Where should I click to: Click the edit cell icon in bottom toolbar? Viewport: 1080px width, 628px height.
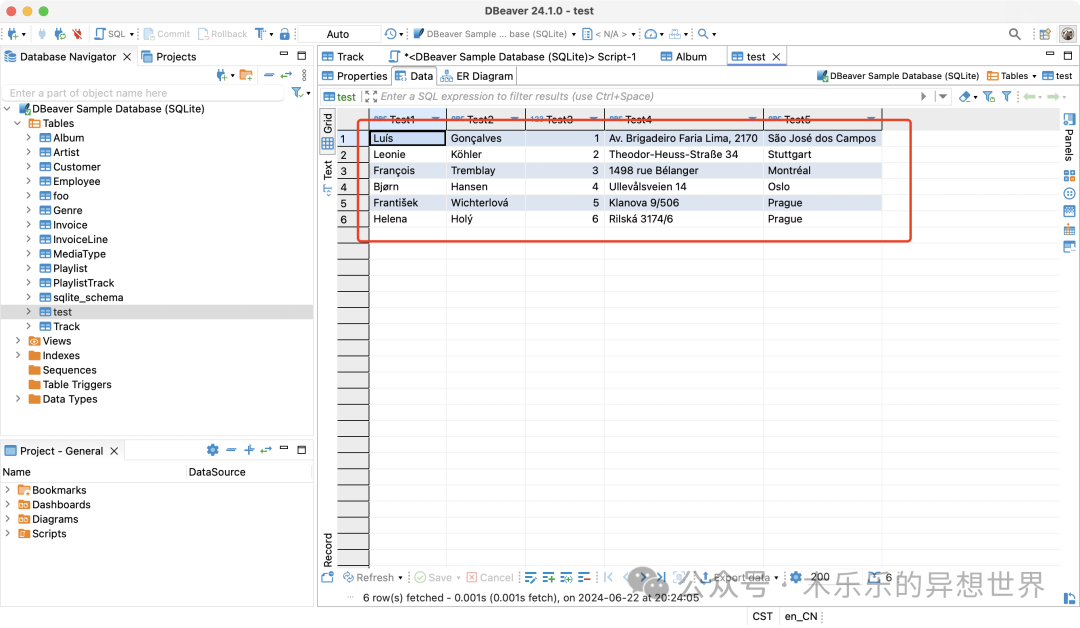pyautogui.click(x=530, y=577)
